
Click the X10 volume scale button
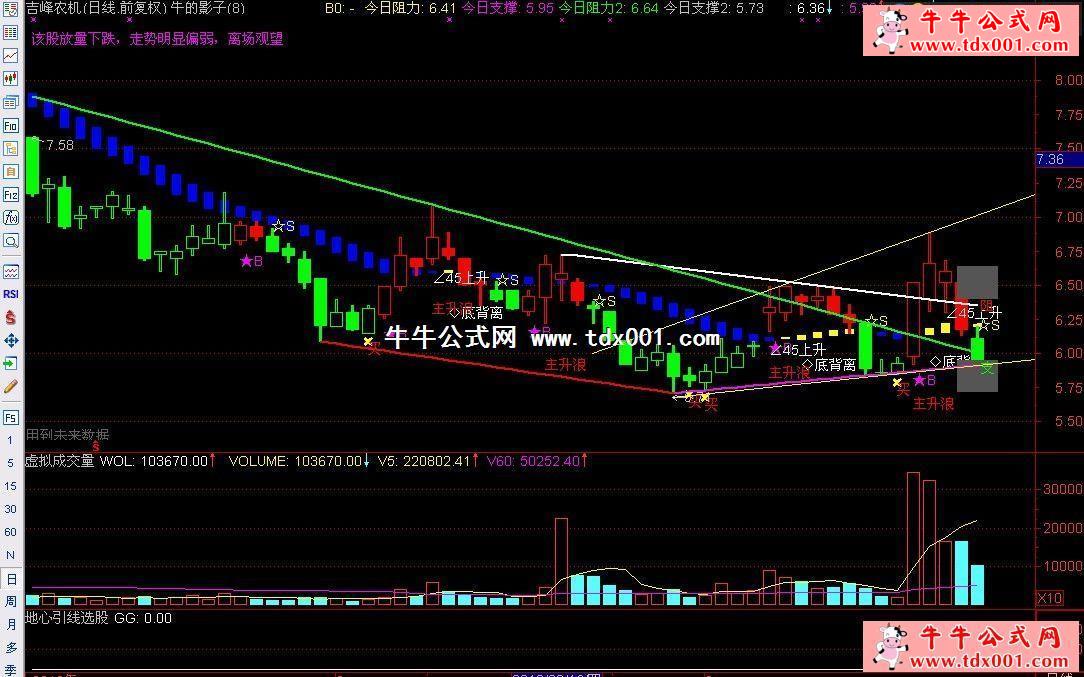pos(1049,598)
